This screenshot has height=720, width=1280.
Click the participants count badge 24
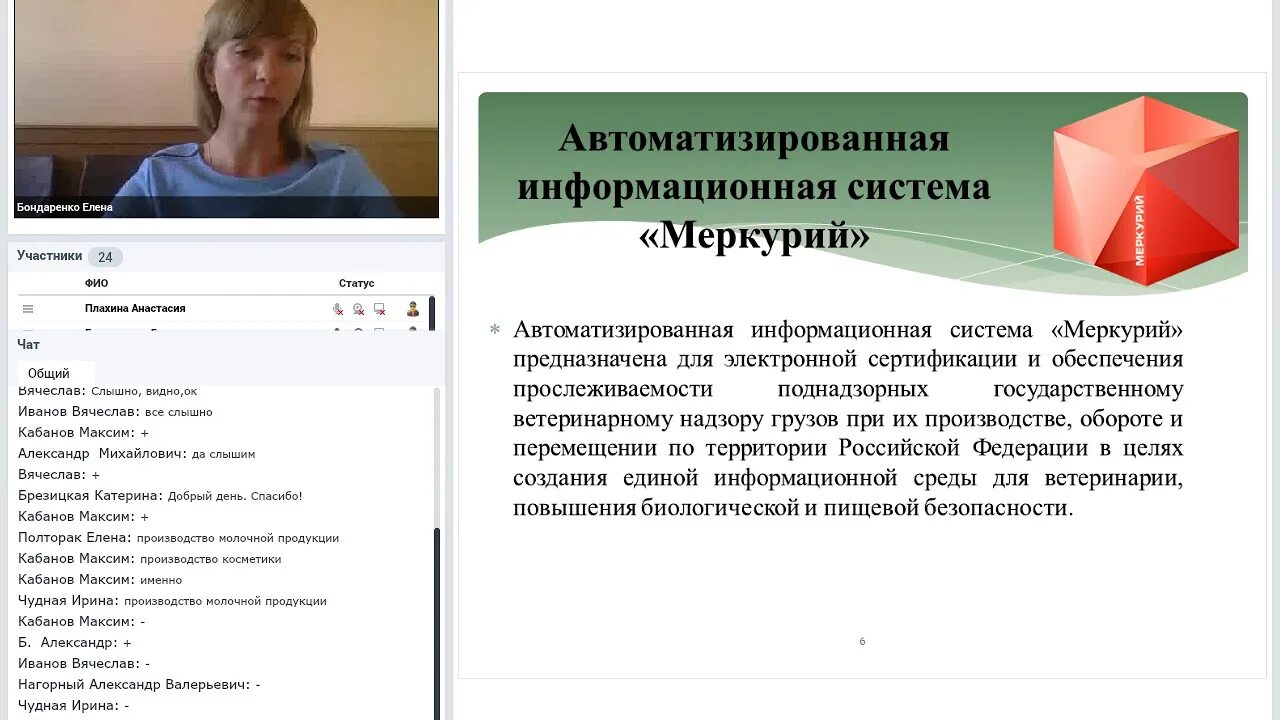(x=105, y=257)
